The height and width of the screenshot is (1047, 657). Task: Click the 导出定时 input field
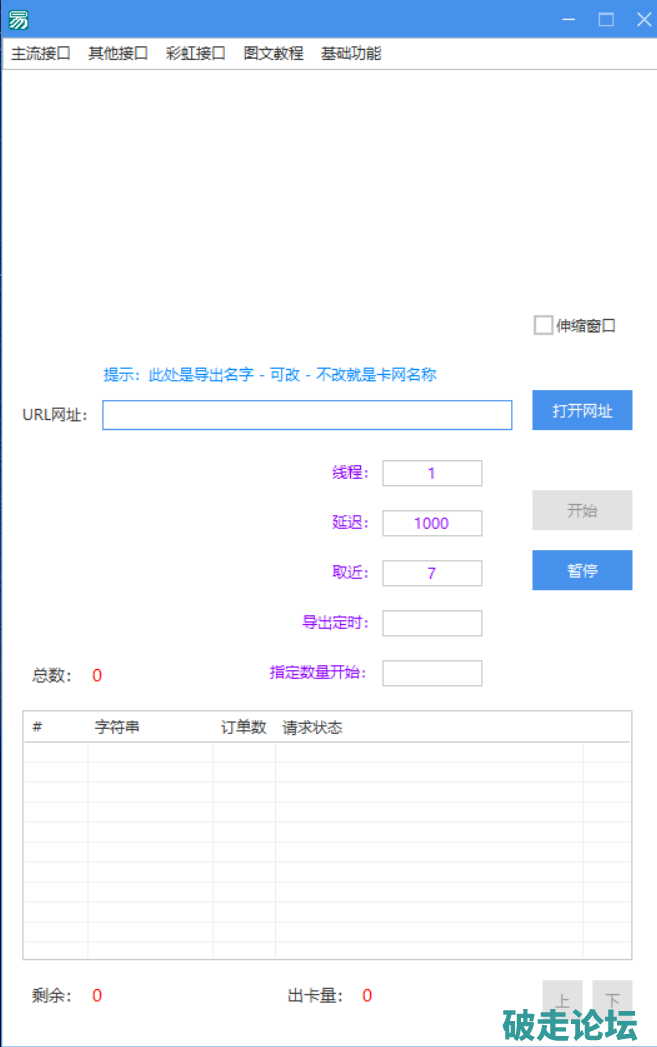point(432,623)
